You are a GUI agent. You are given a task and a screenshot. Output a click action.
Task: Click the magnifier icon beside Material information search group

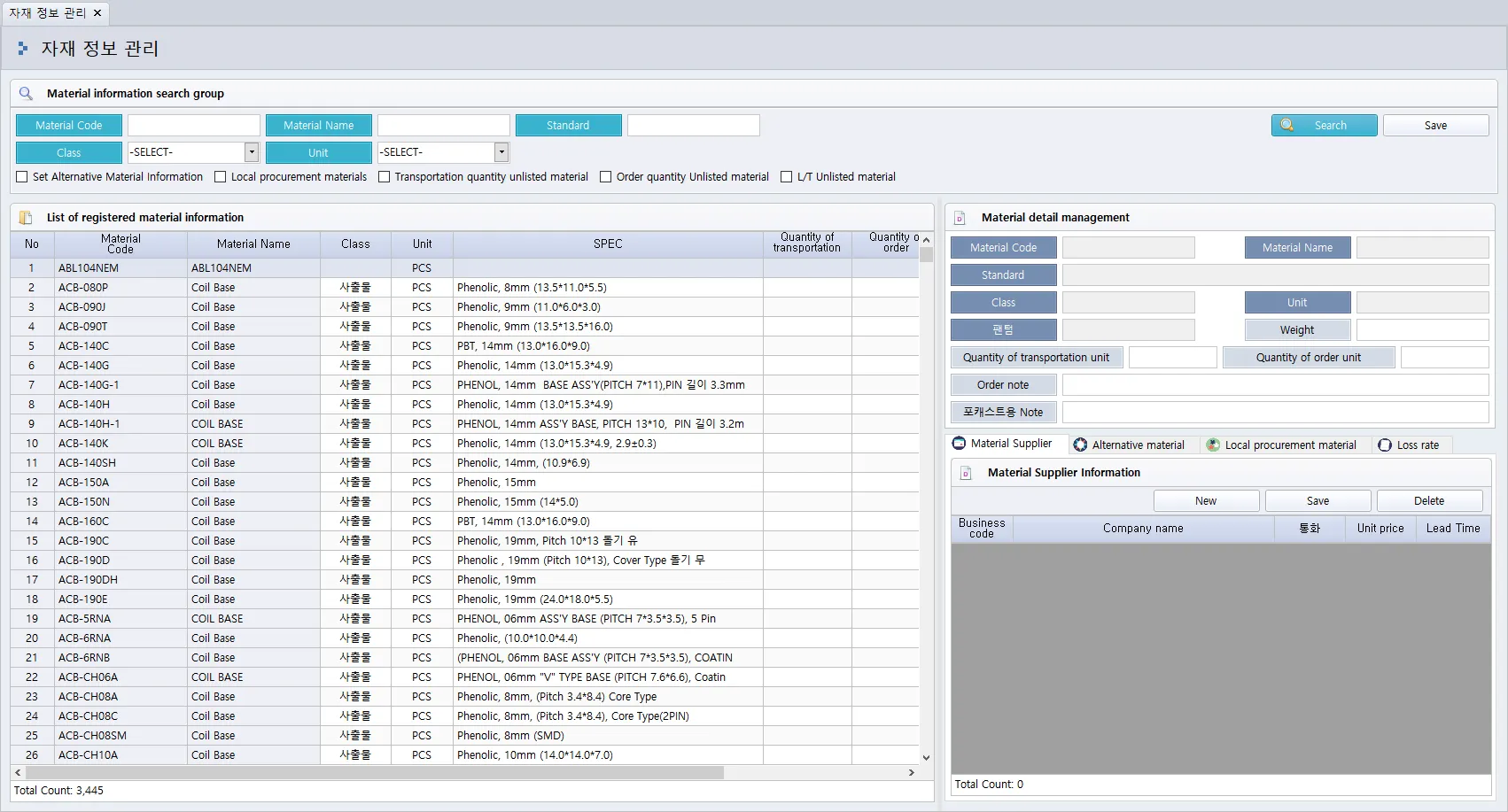(x=26, y=93)
